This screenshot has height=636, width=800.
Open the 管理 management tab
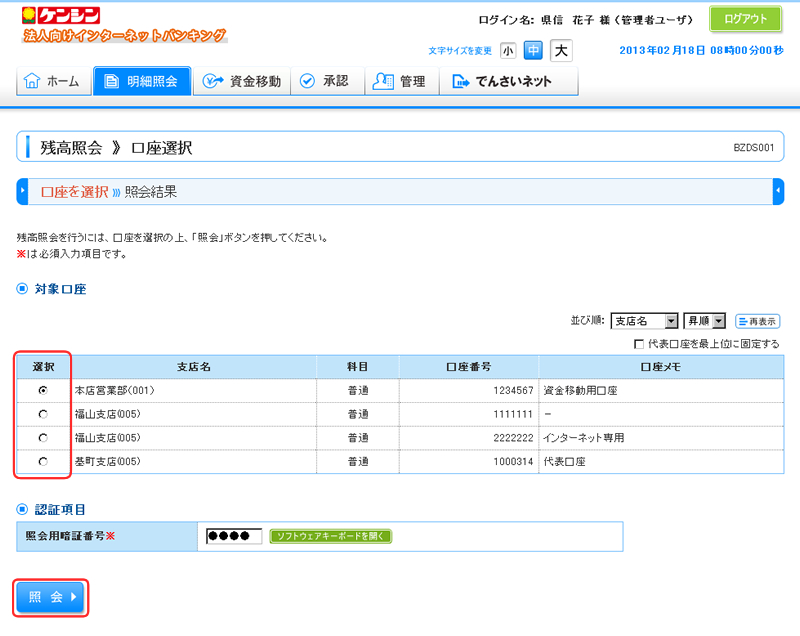[x=399, y=82]
